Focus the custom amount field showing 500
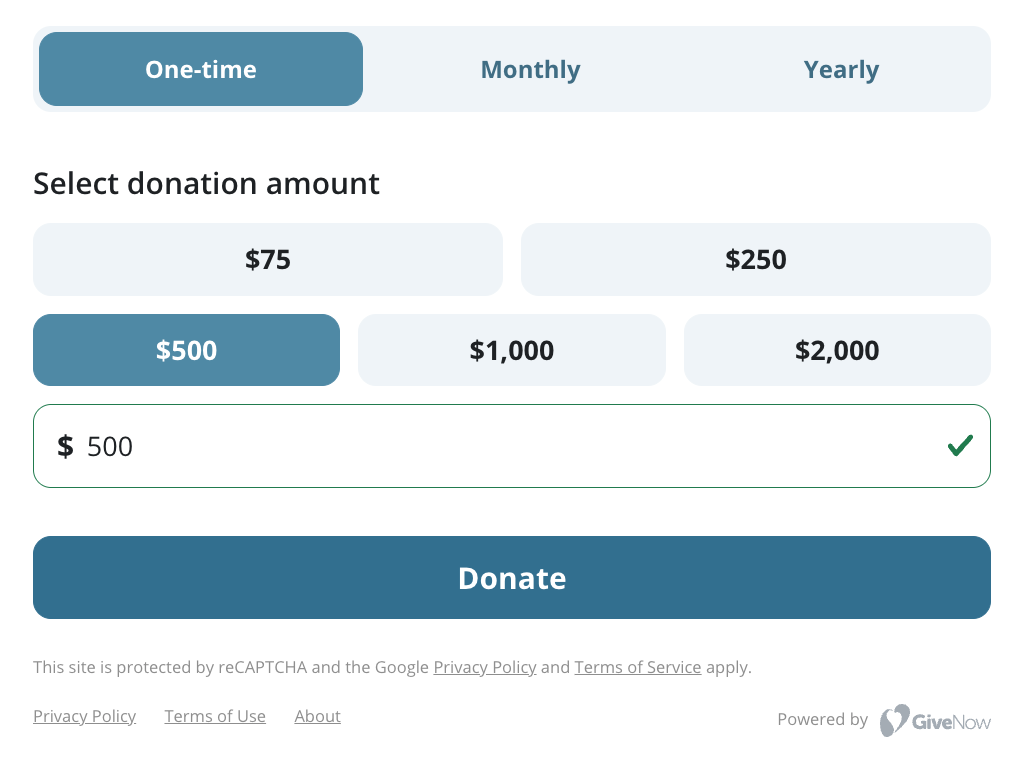Image resolution: width=1024 pixels, height=758 pixels. coord(512,446)
